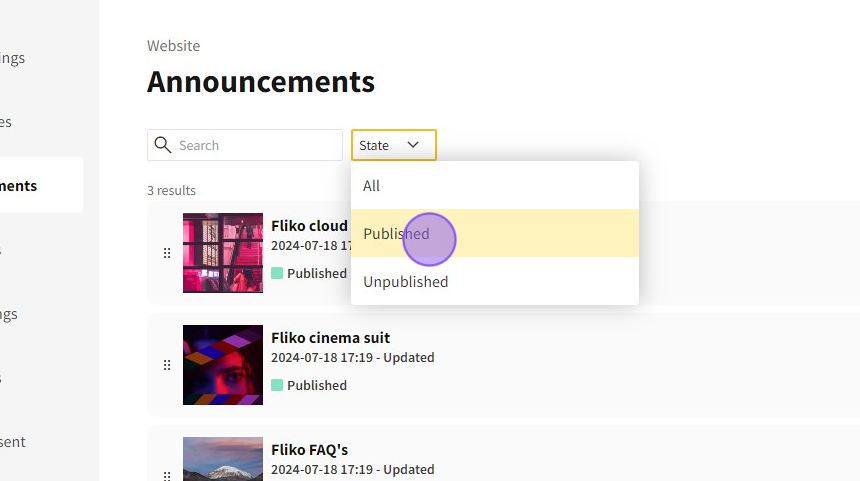The image size is (860, 481).
Task: Open the Fliko cloud announcement title
Action: (x=309, y=226)
